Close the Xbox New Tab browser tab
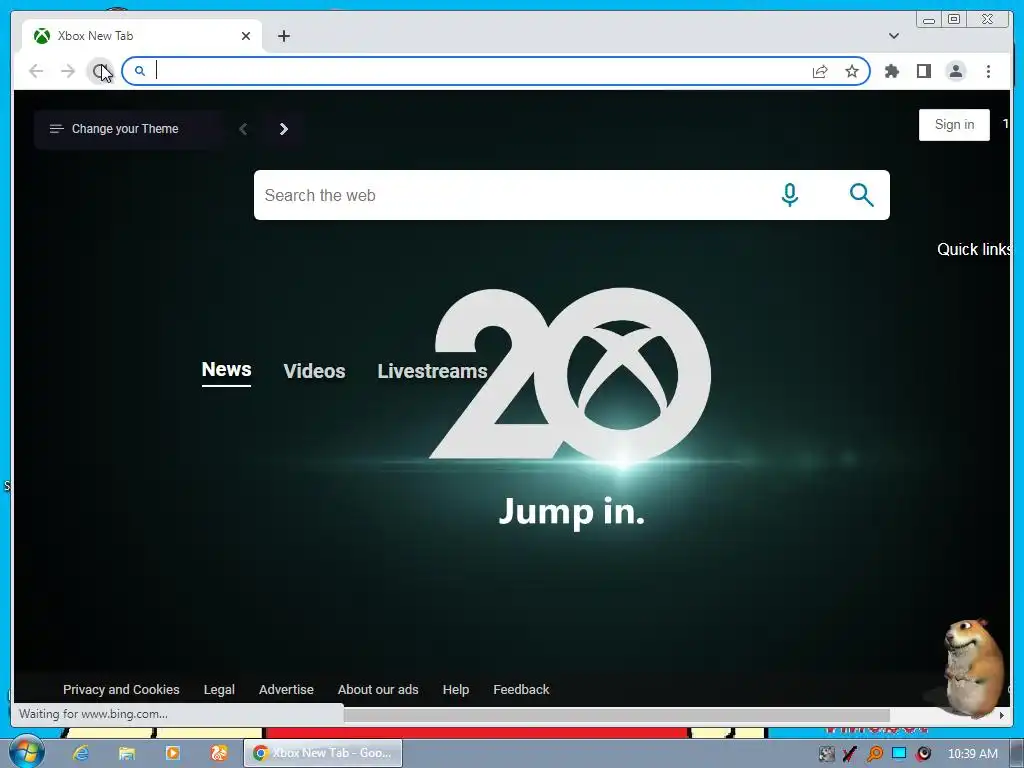This screenshot has height=768, width=1024. click(x=246, y=36)
